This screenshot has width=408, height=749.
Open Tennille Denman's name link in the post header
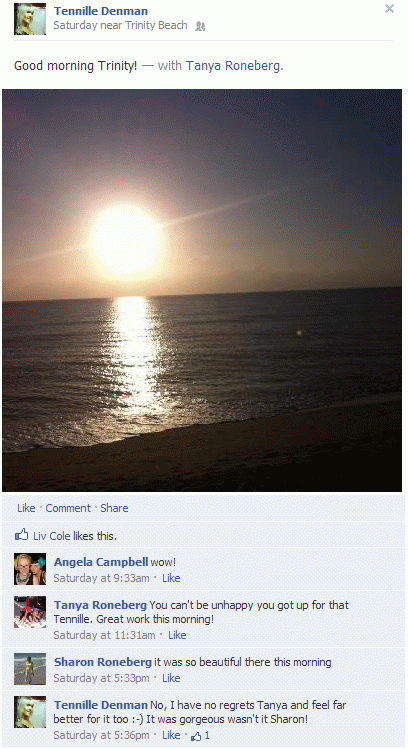(x=101, y=11)
